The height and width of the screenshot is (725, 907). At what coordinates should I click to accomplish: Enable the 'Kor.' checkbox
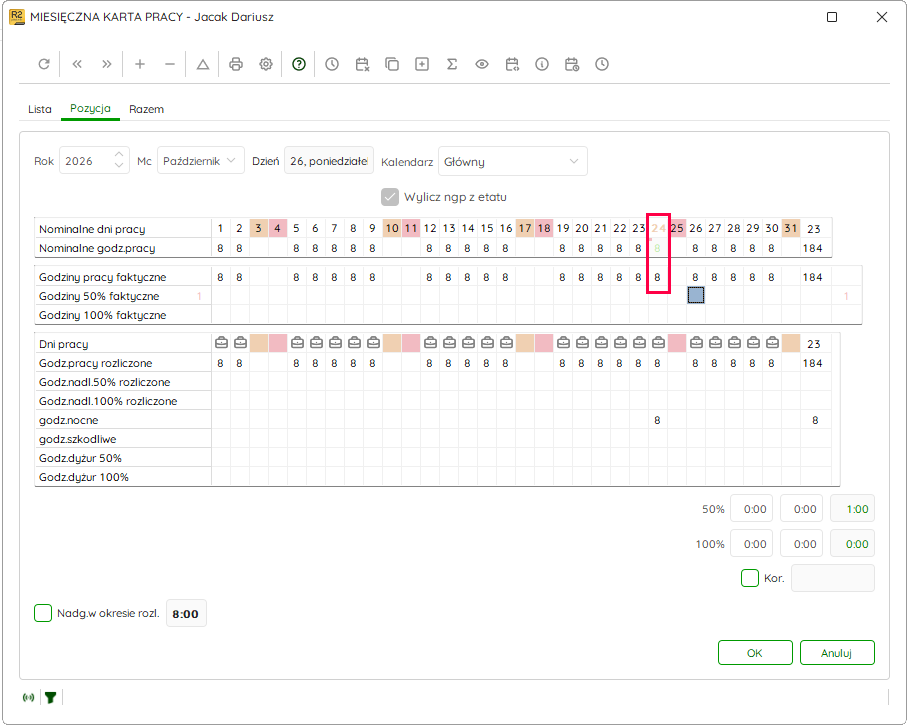(x=750, y=578)
